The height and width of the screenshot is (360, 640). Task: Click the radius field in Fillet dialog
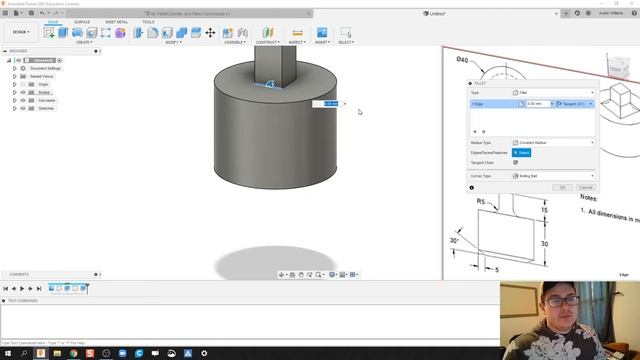point(538,104)
